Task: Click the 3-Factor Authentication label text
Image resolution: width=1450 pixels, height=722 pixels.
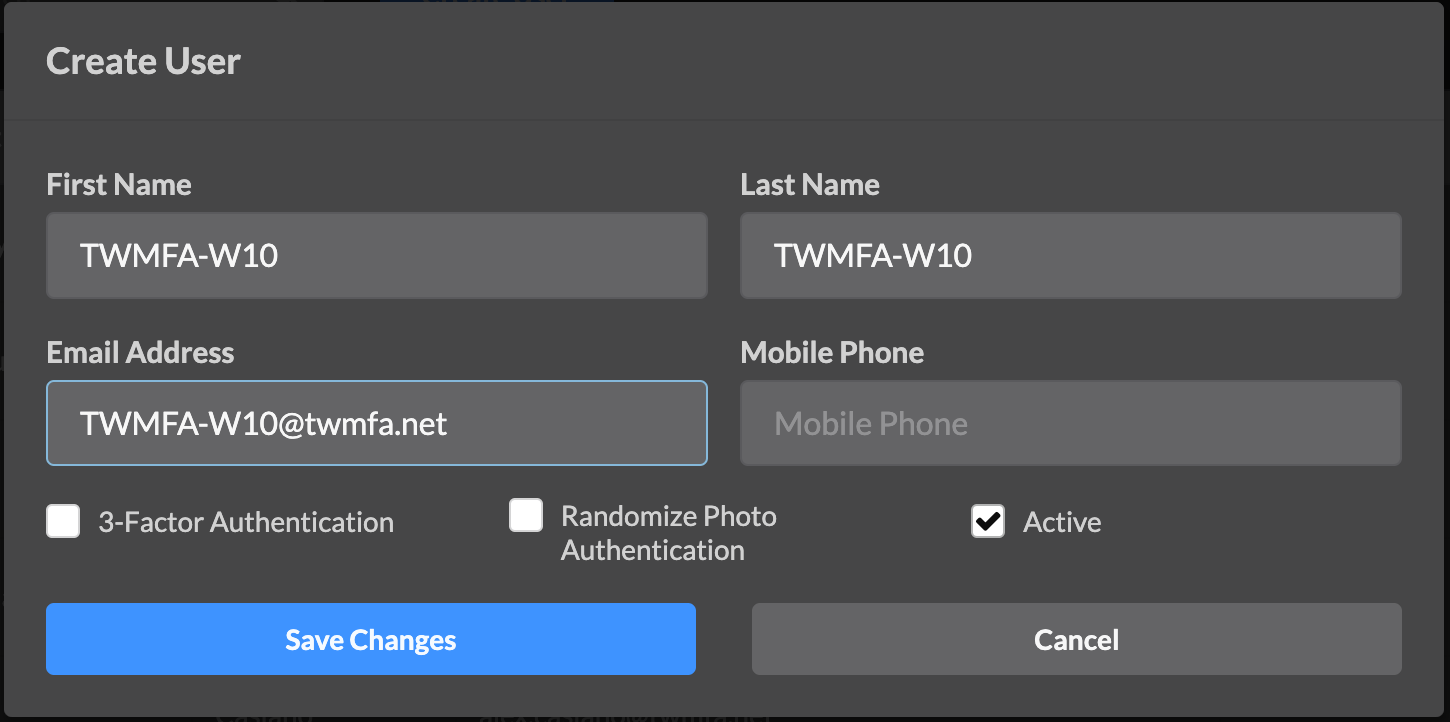Action: (246, 522)
